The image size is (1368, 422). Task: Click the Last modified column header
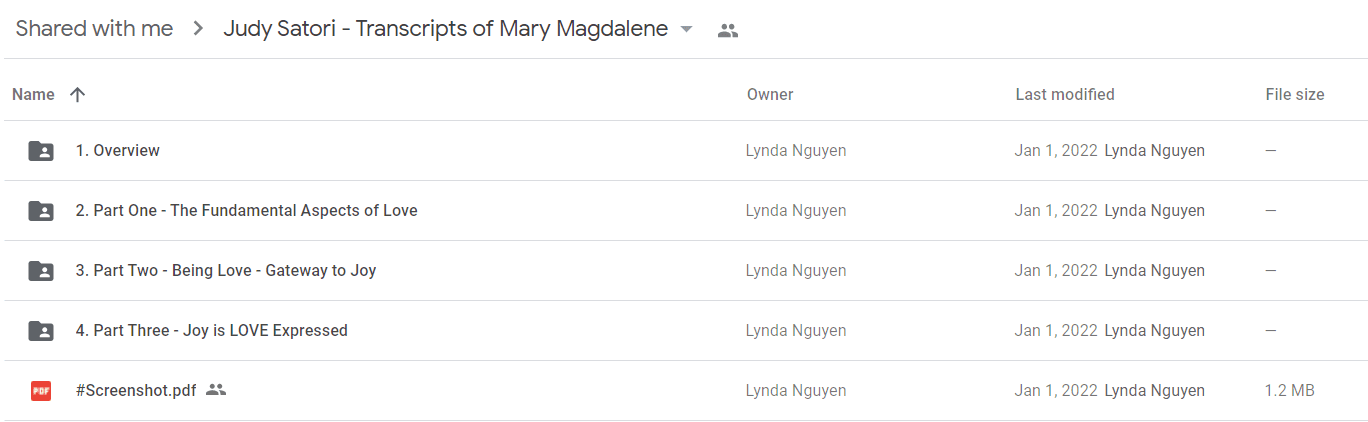[x=1065, y=94]
